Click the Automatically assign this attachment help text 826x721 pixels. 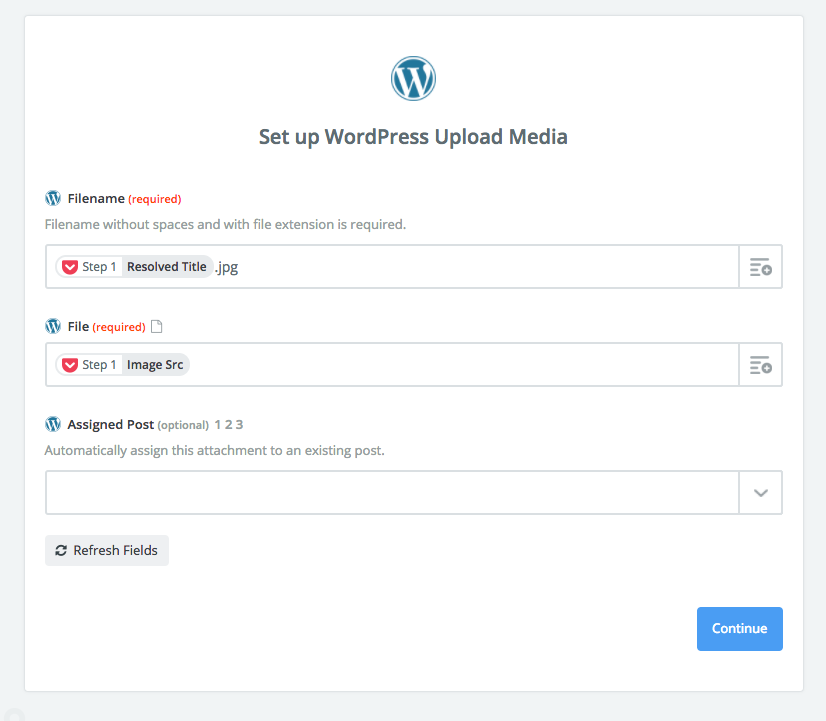click(214, 450)
